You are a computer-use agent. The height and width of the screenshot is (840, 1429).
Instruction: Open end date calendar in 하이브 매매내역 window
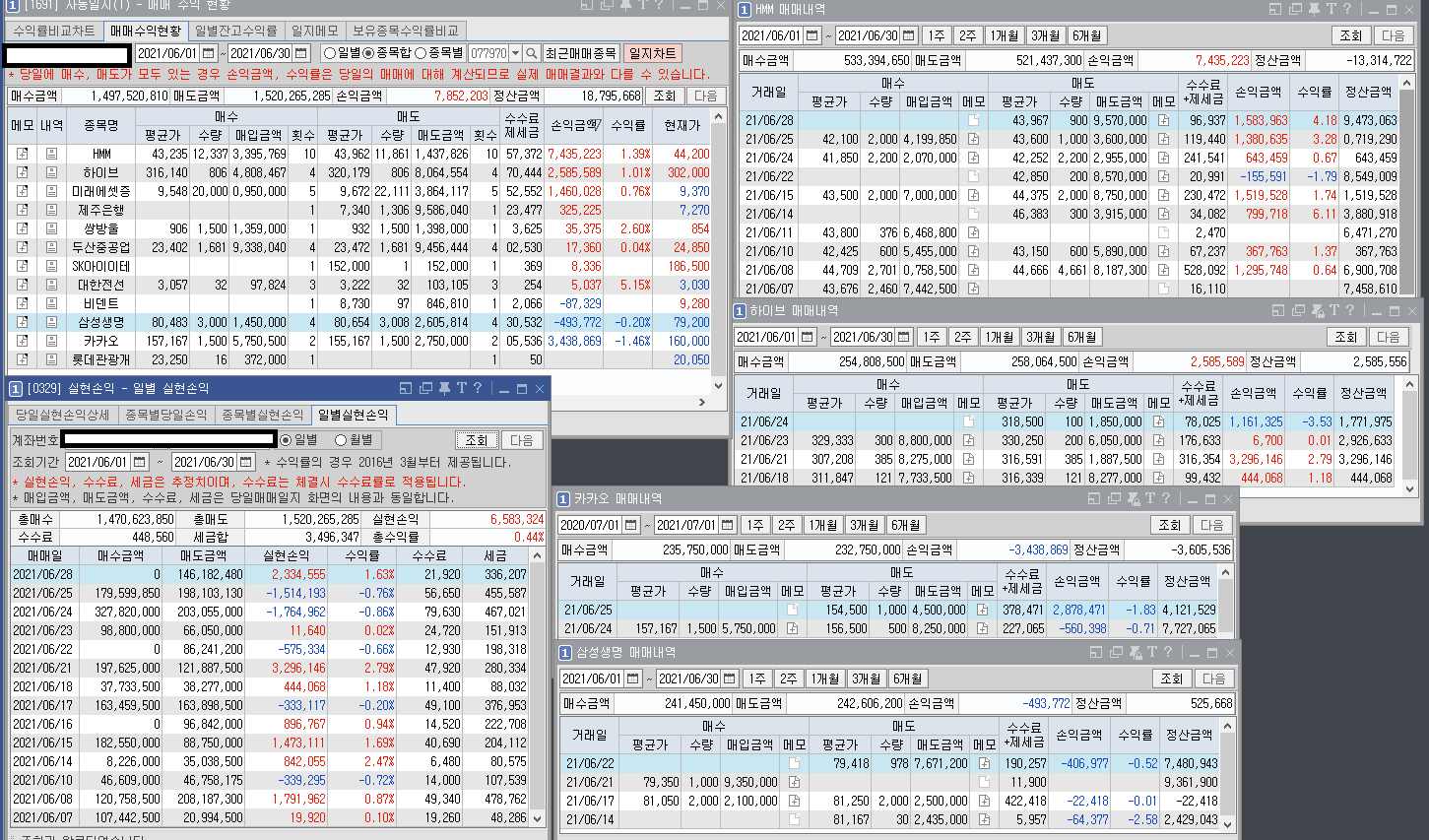coord(904,337)
